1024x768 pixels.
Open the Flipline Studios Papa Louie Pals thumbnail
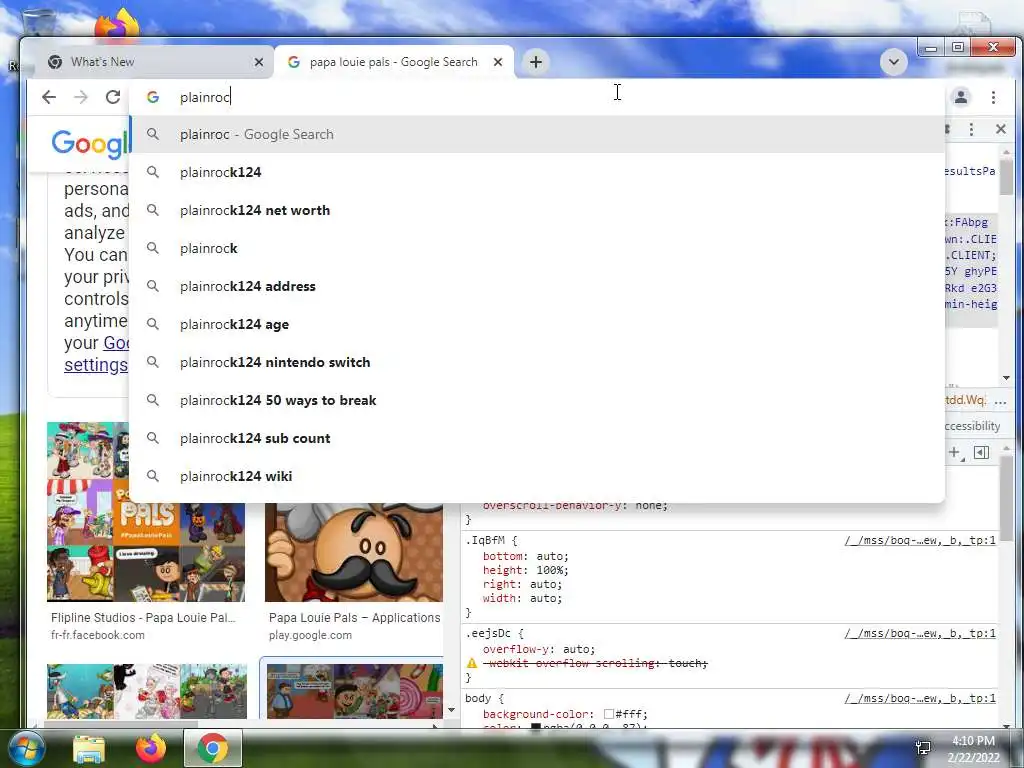click(146, 512)
